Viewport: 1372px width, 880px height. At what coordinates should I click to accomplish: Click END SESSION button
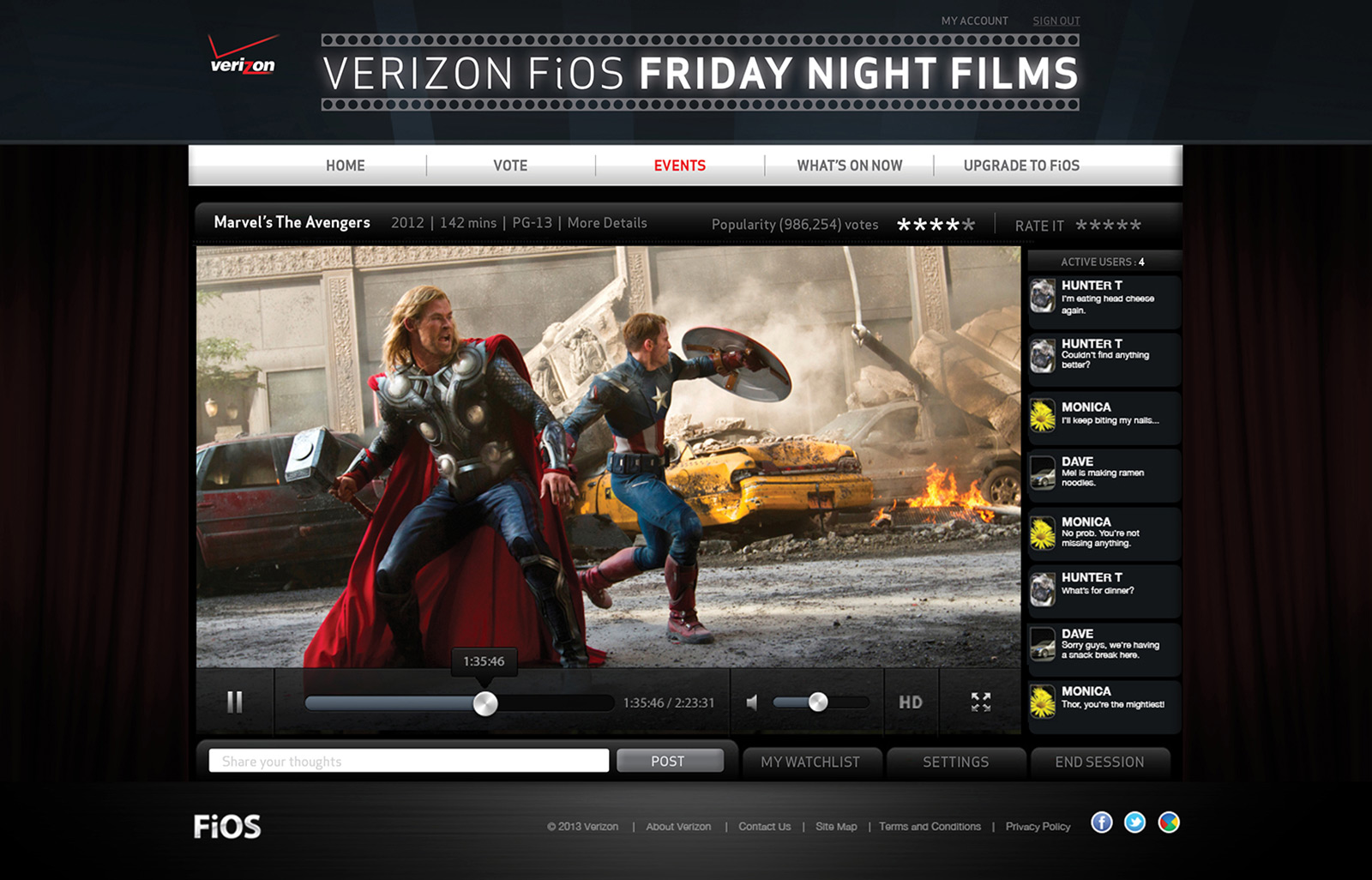(x=1099, y=762)
